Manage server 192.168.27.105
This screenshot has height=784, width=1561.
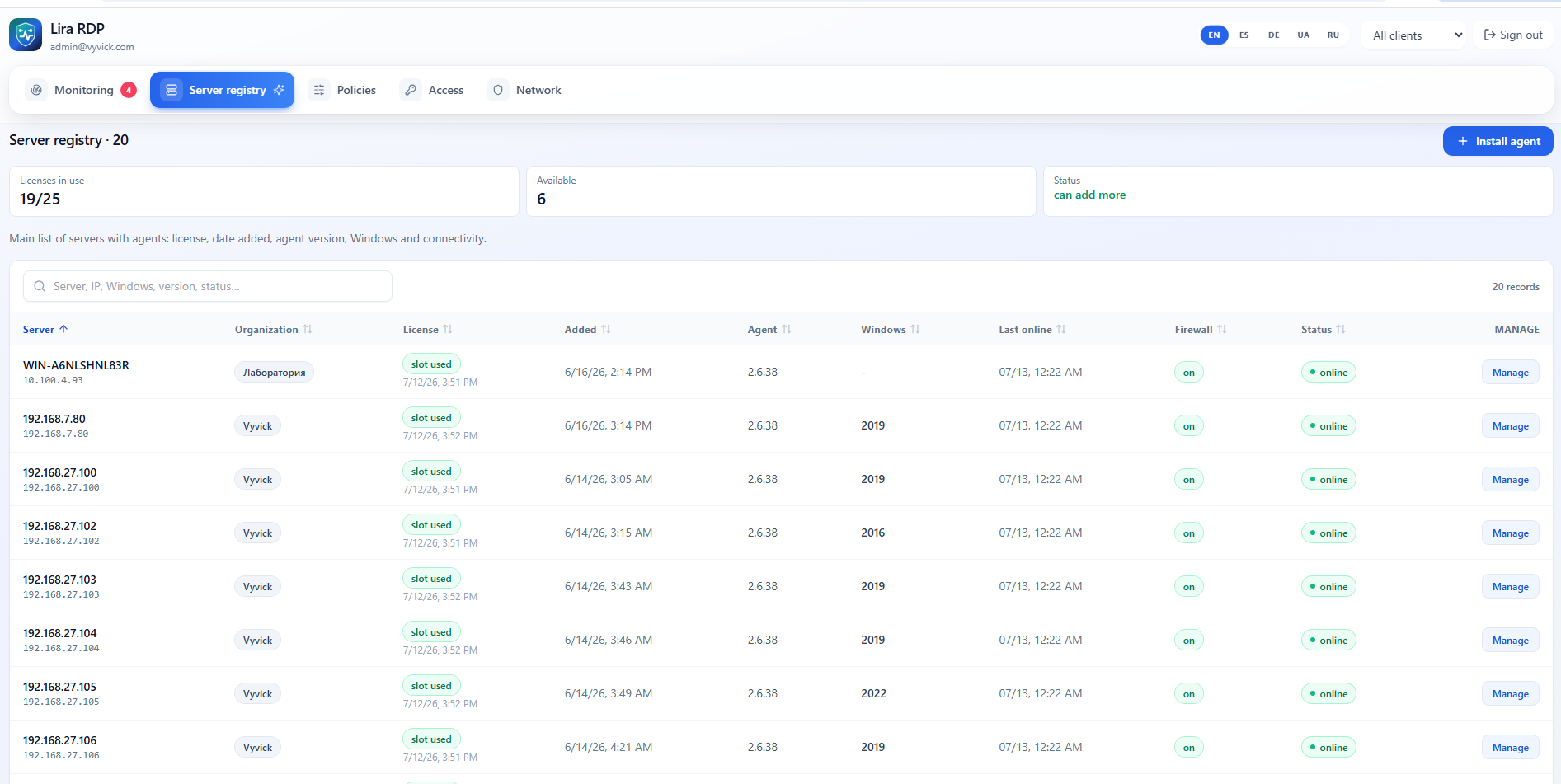[x=1510, y=694]
